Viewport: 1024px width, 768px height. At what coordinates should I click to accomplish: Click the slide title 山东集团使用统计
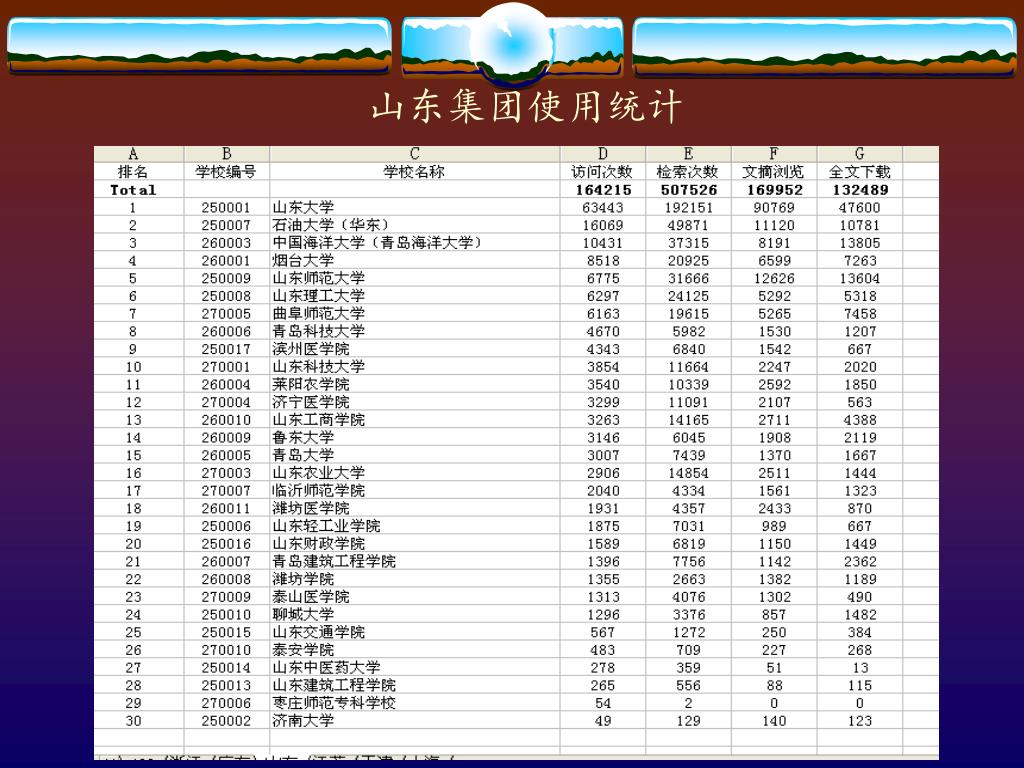click(527, 106)
